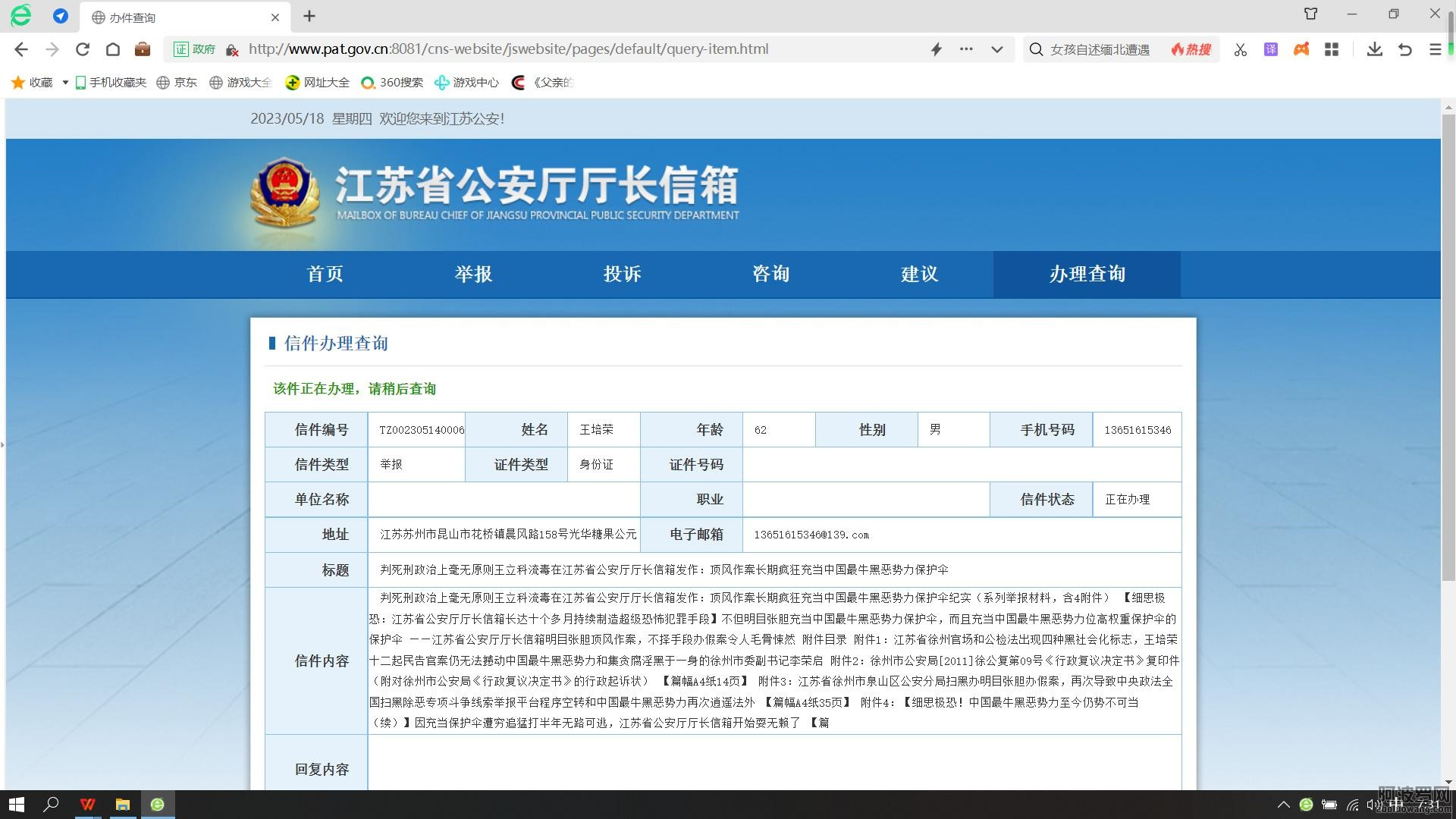This screenshot has height=819, width=1456.
Task: Select the 首页 navigation item
Action: click(325, 274)
